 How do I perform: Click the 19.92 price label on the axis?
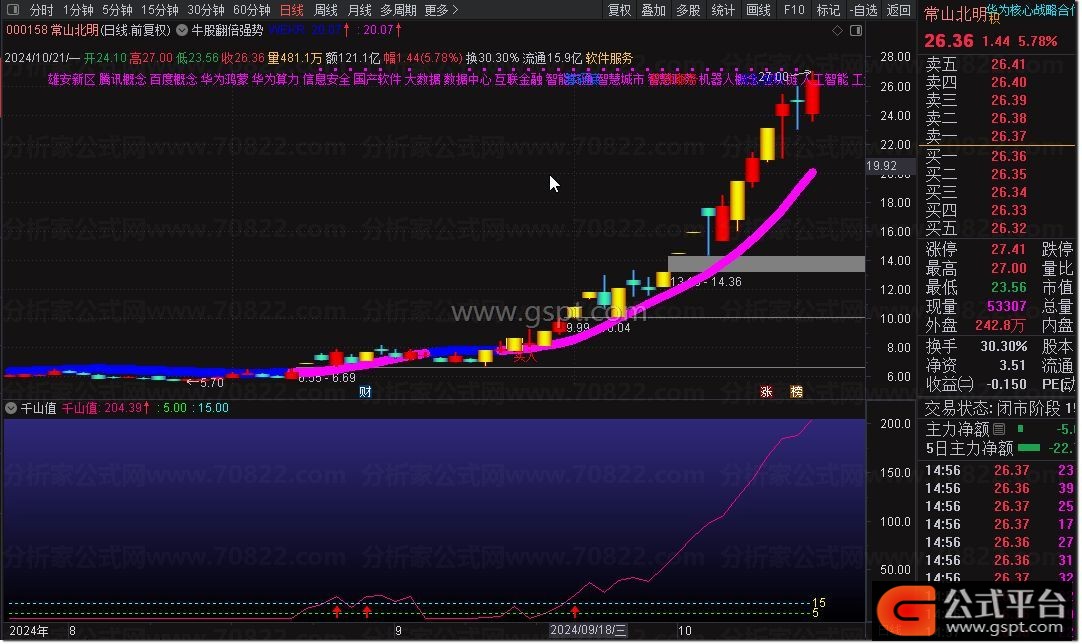(881, 166)
